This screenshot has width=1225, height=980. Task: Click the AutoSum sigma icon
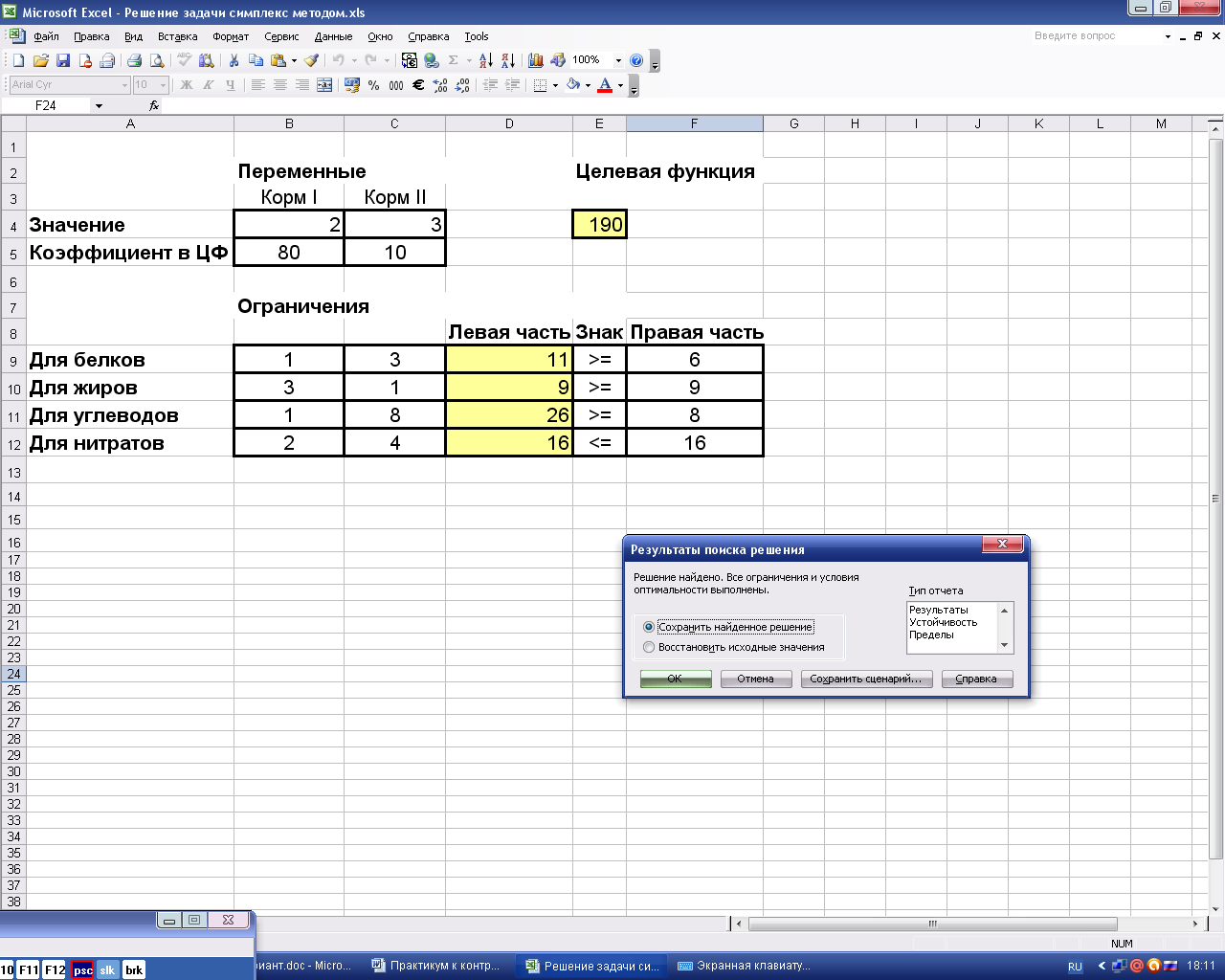pyautogui.click(x=454, y=60)
